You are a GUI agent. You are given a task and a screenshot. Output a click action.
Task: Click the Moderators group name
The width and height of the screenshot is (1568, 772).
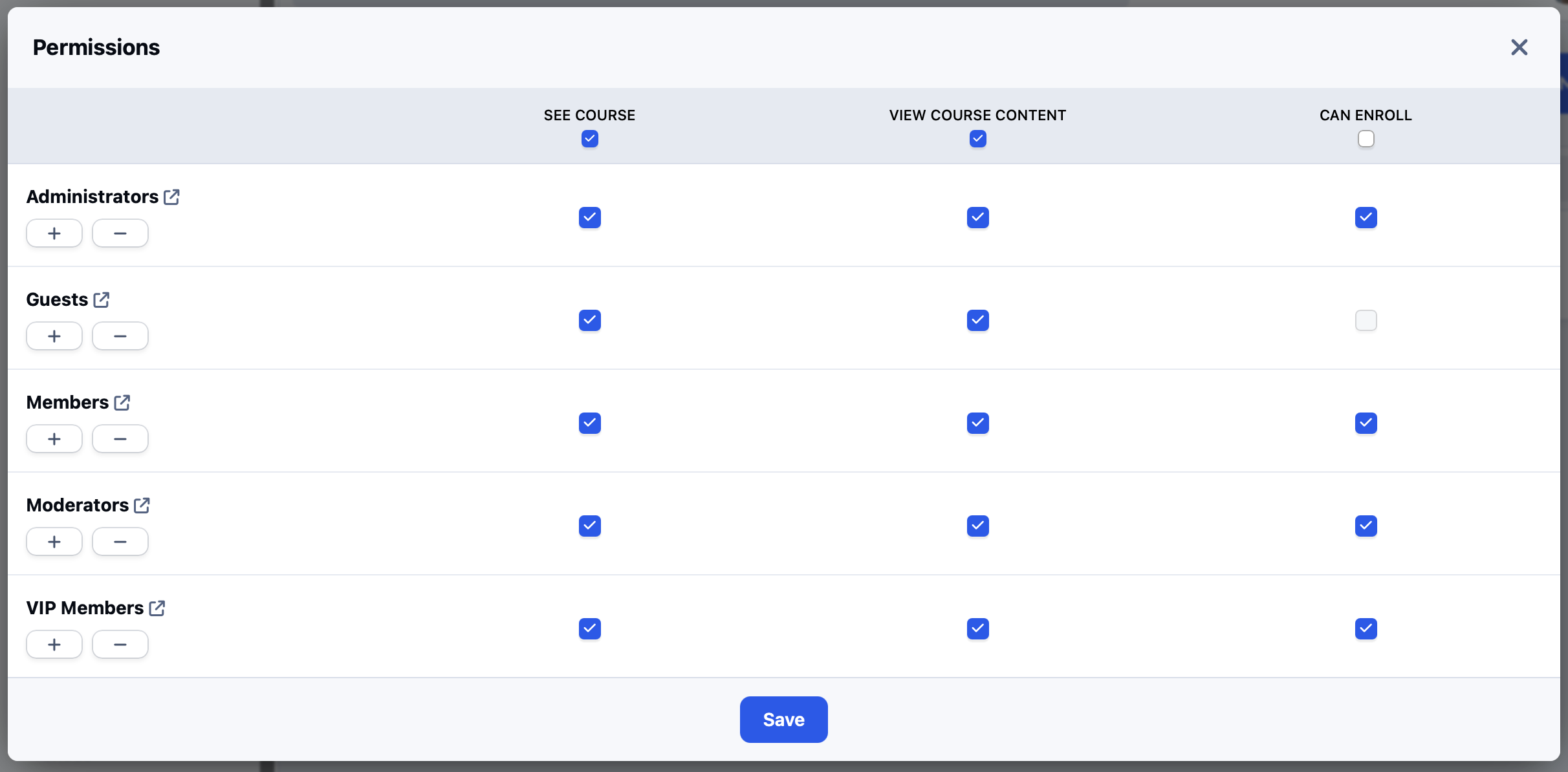pos(78,505)
